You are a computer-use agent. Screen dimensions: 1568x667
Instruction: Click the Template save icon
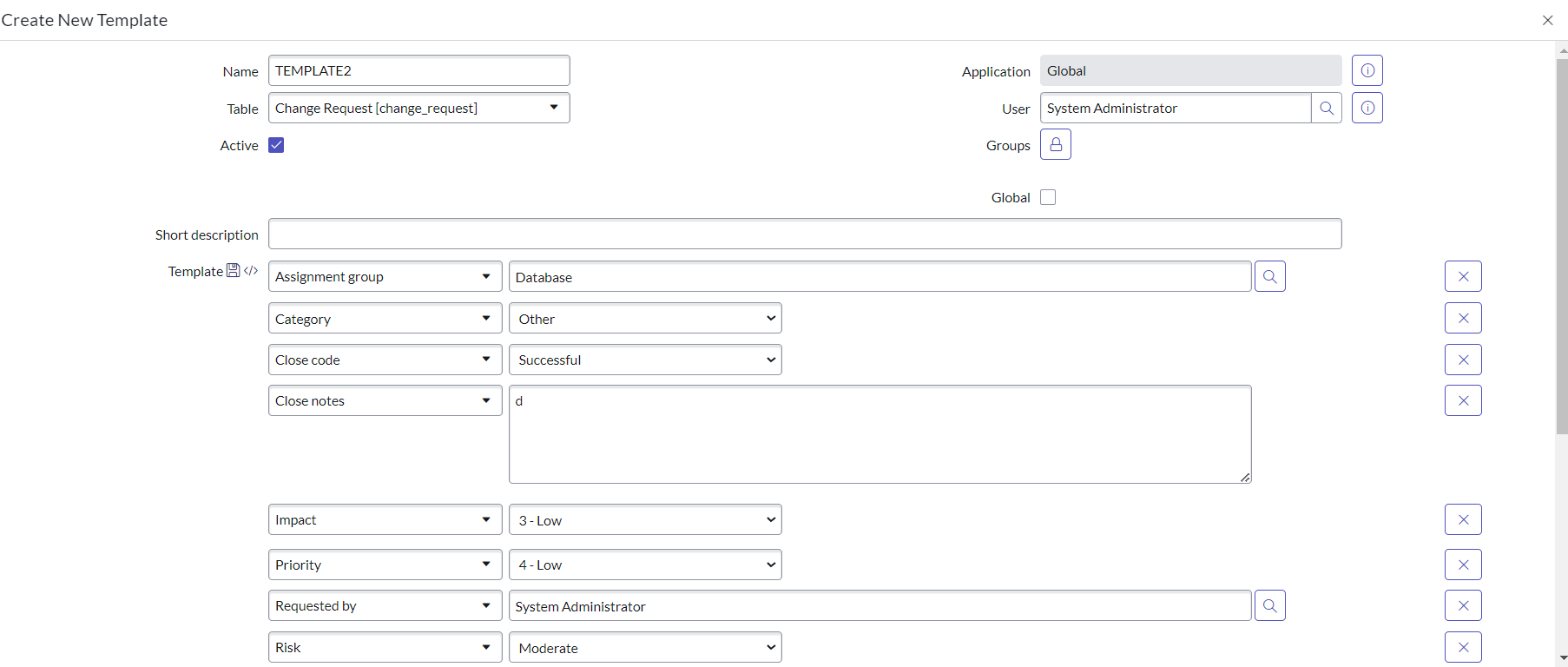pyautogui.click(x=233, y=271)
